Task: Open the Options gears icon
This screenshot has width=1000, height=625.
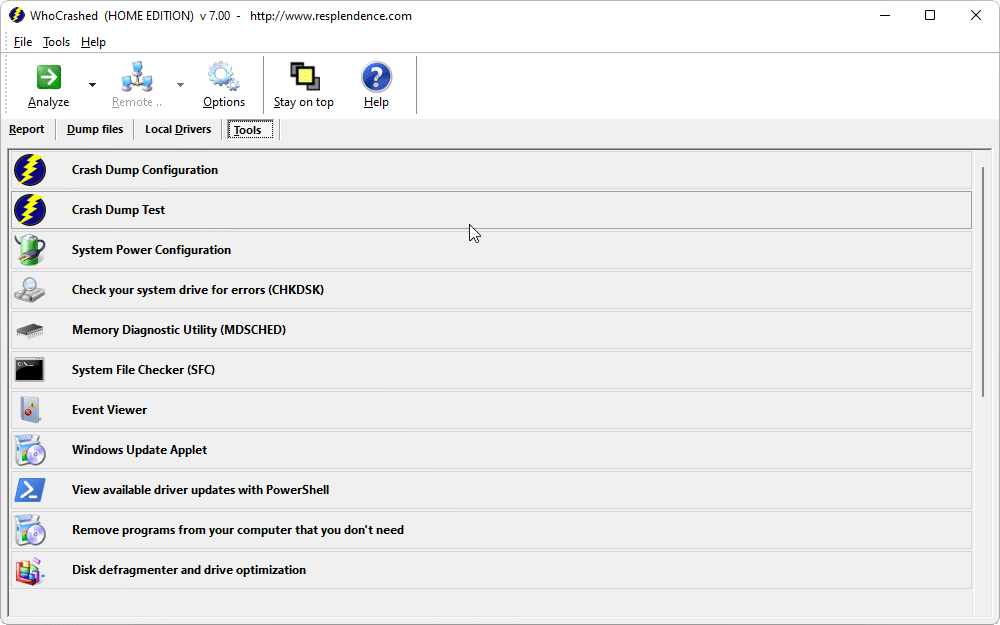Action: 223,78
